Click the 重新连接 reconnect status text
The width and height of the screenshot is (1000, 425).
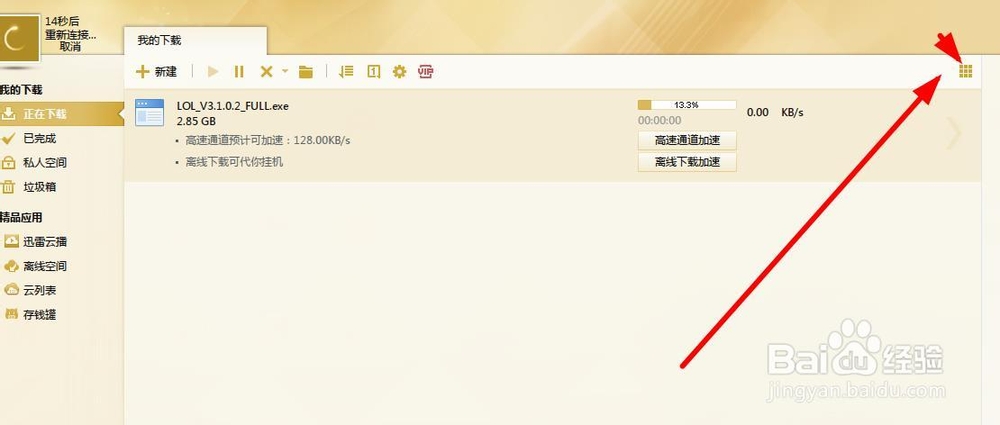[70, 34]
